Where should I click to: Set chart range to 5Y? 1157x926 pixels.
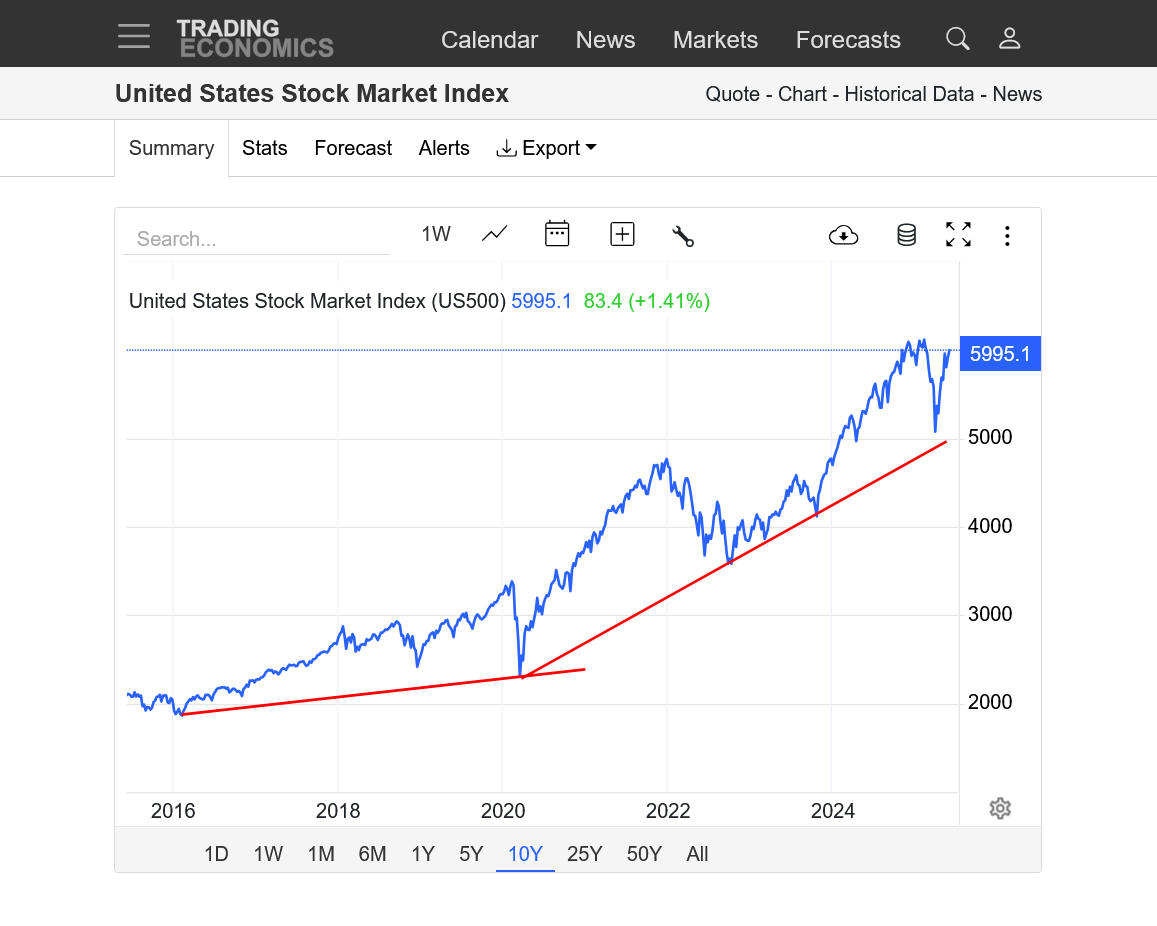point(471,854)
